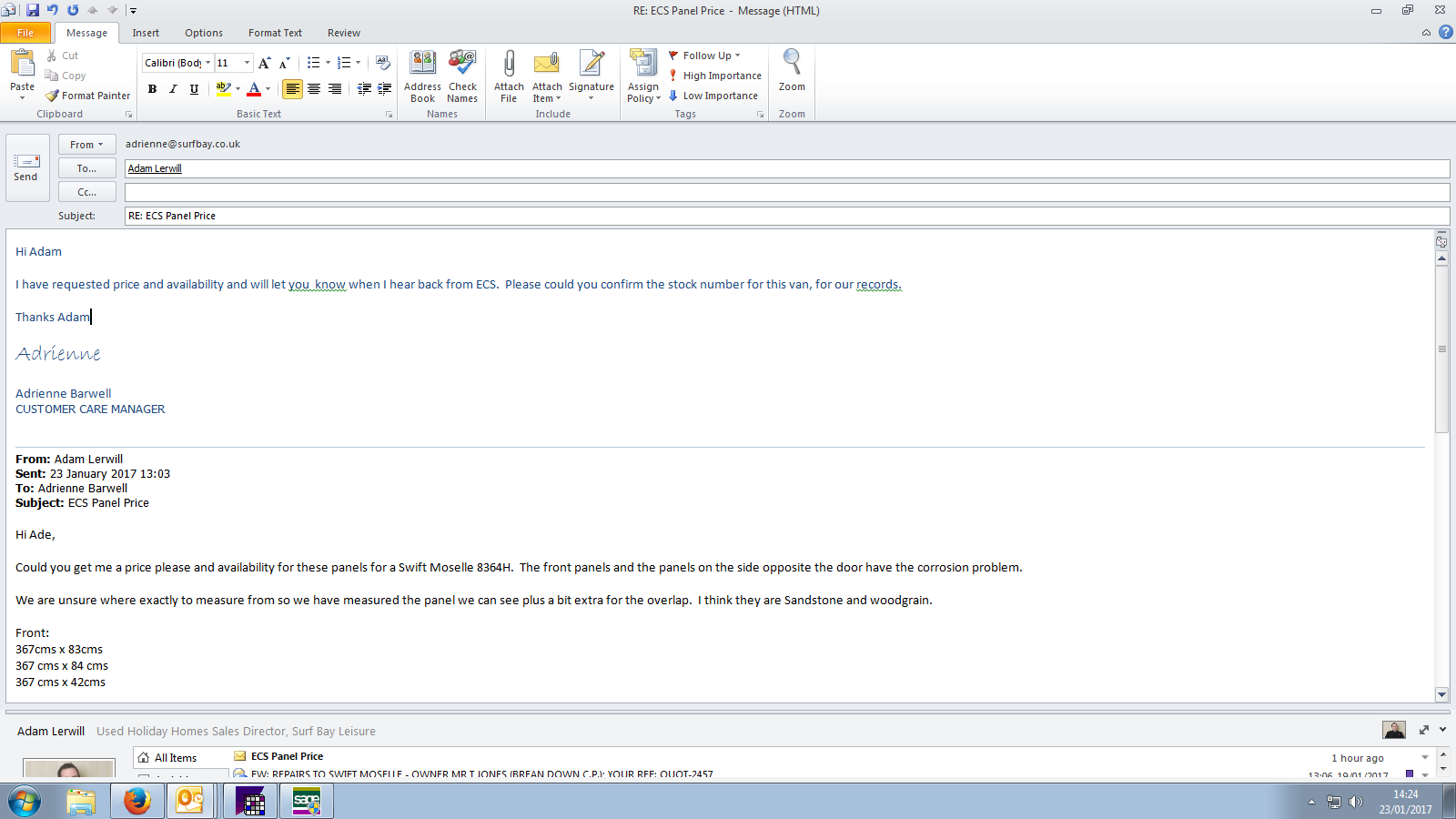The image size is (1456, 819).
Task: Open the font size dropdown
Action: (x=247, y=63)
